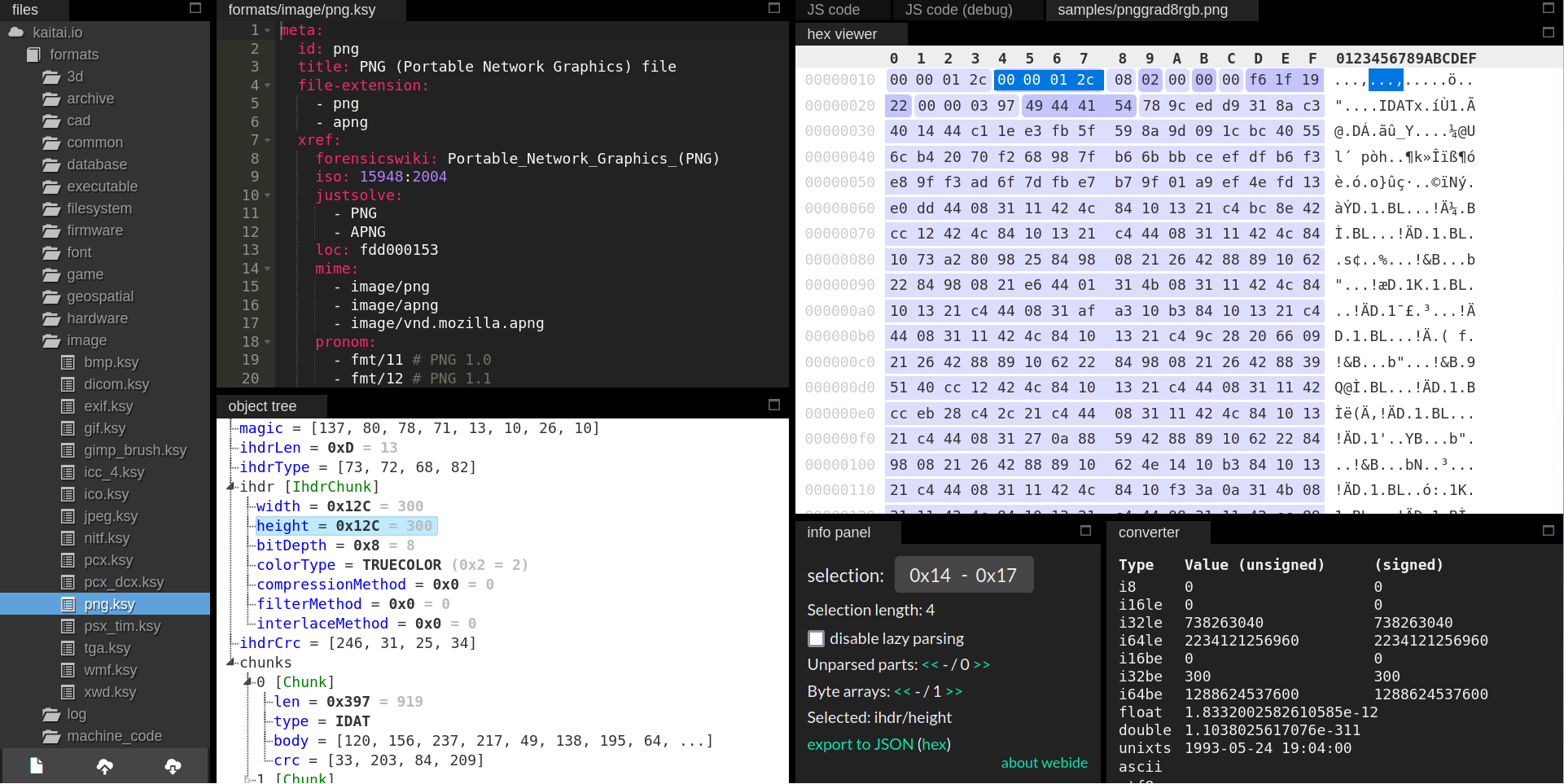Collapse chunk 0 in object tree
Image resolution: width=1564 pixels, height=784 pixels.
[248, 681]
